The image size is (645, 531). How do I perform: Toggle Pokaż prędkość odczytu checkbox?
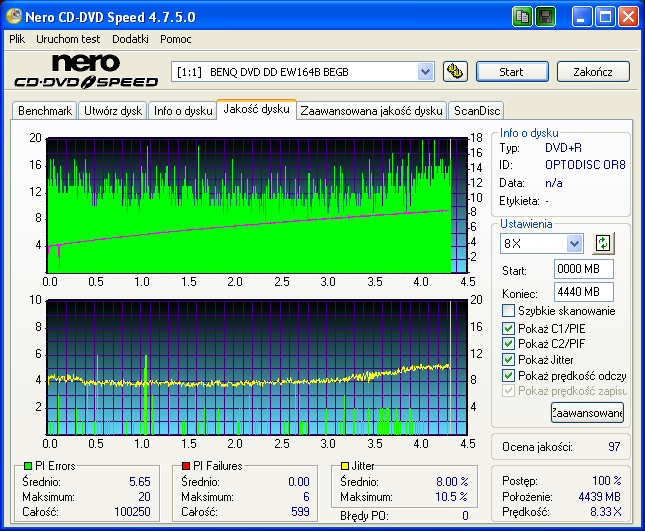(x=508, y=375)
